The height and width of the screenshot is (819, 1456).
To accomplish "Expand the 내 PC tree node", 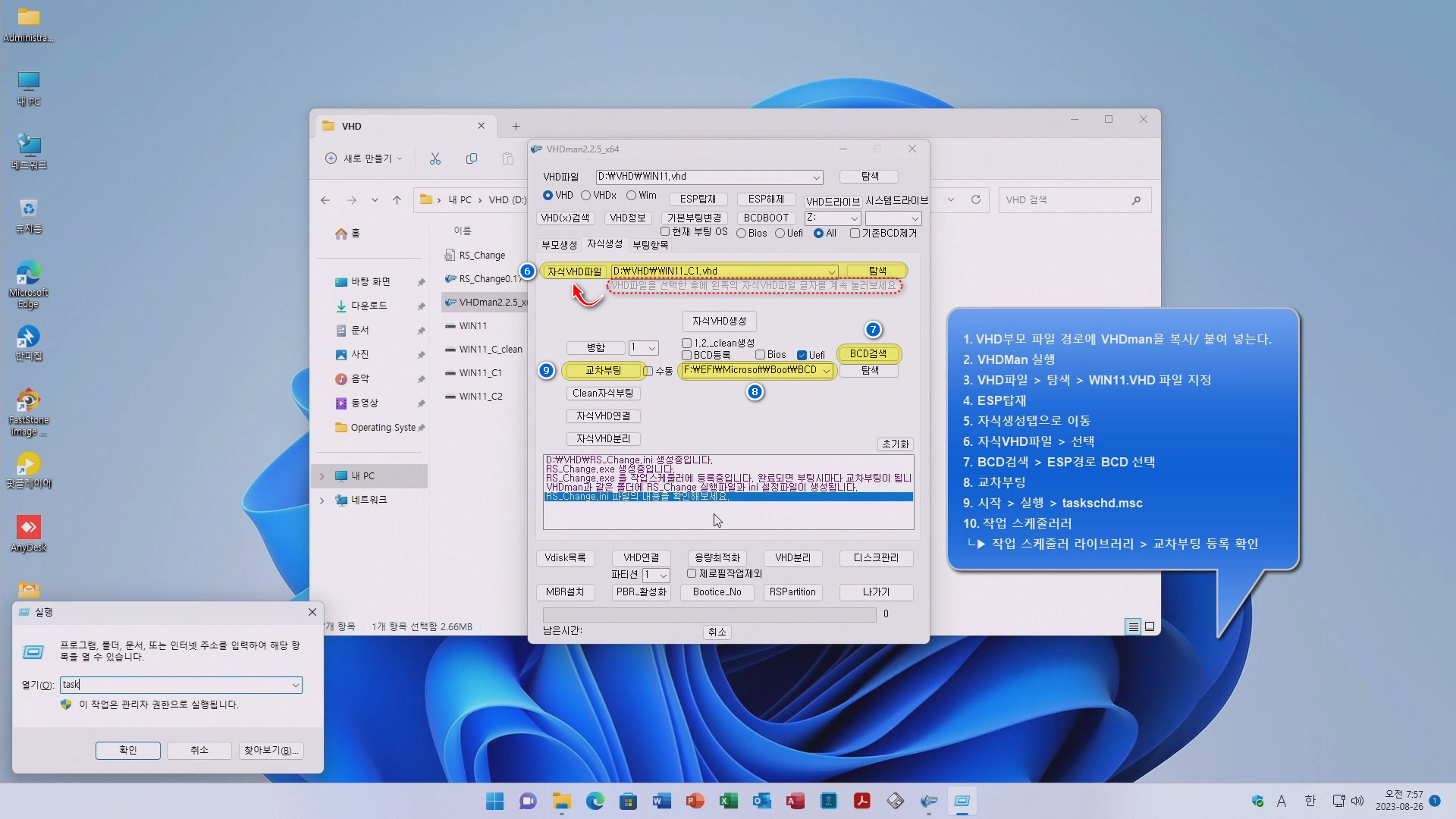I will [322, 476].
